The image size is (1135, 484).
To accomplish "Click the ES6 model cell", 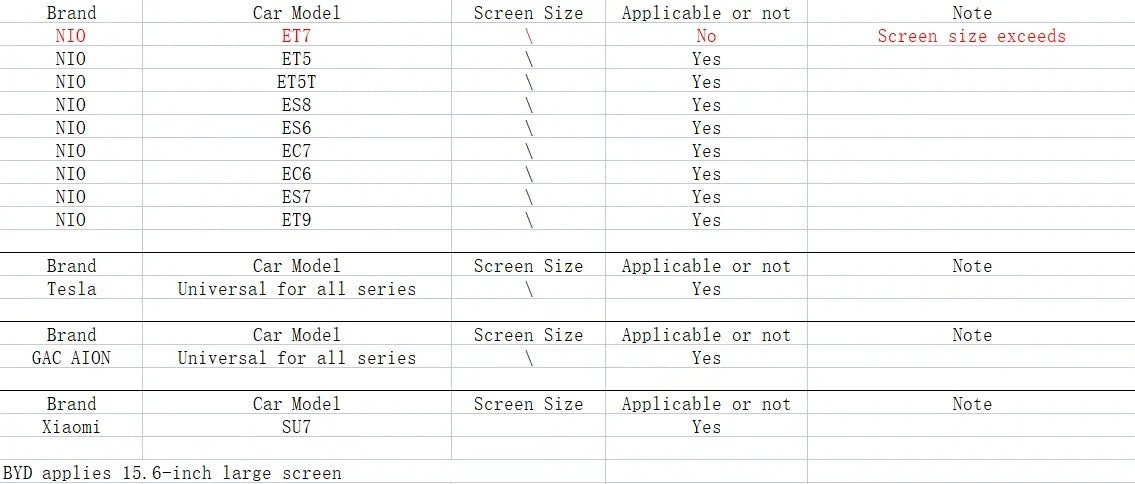I will pos(296,128).
